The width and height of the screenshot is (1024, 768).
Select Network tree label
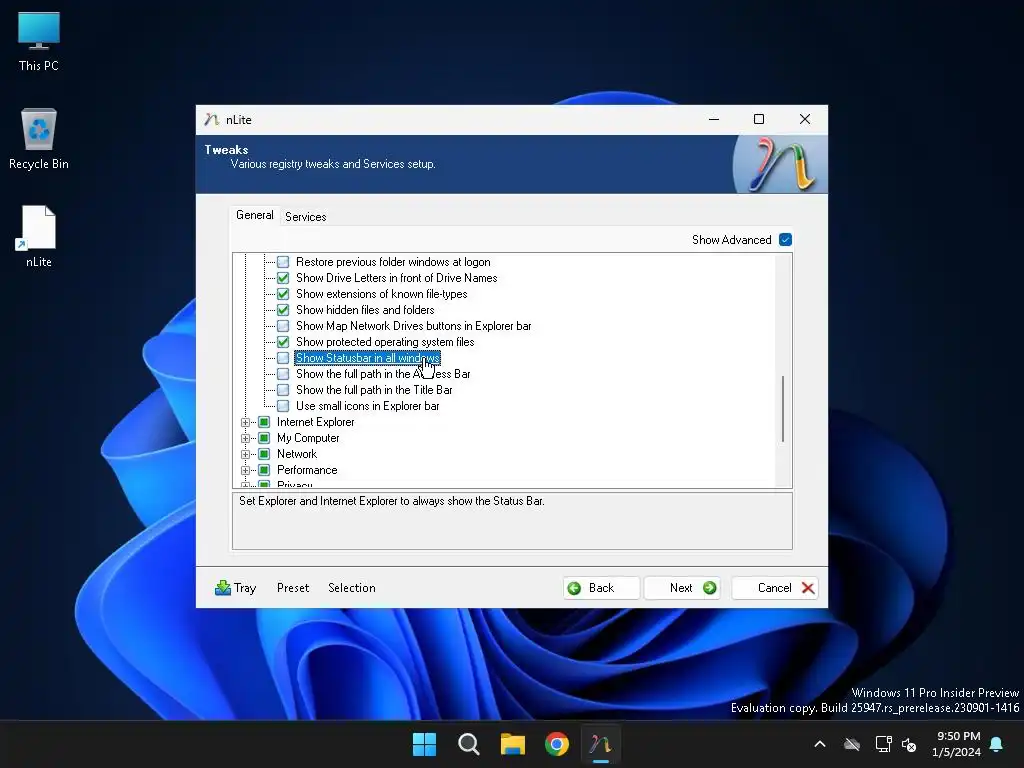296,454
